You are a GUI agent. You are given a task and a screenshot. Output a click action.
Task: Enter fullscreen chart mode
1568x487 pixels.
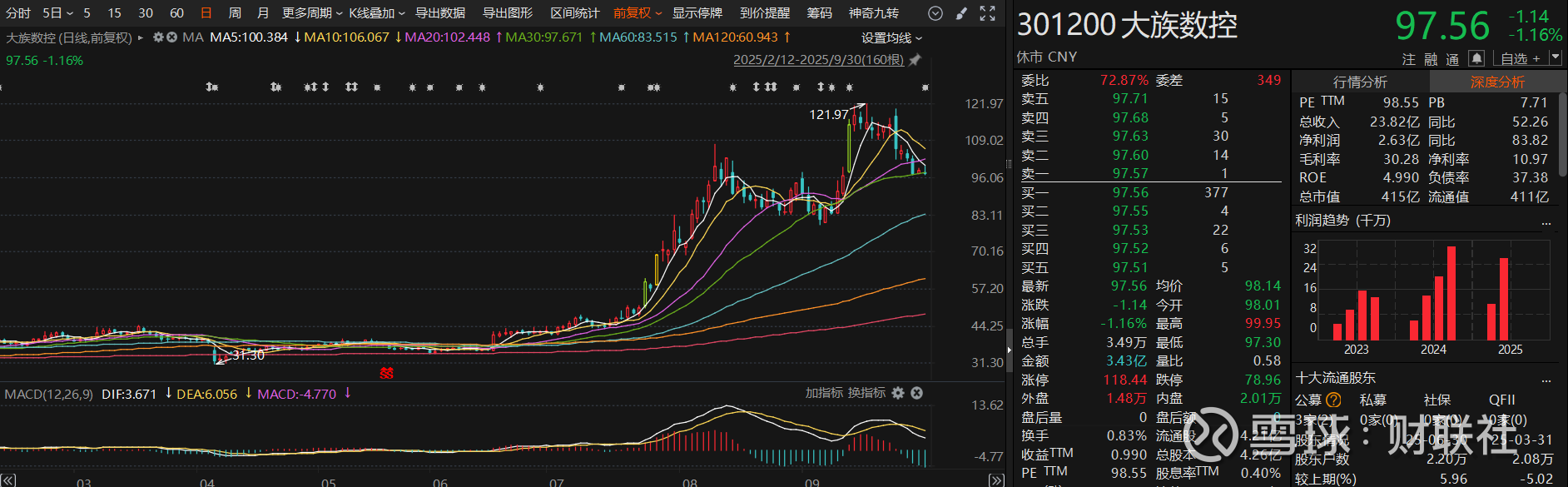987,13
